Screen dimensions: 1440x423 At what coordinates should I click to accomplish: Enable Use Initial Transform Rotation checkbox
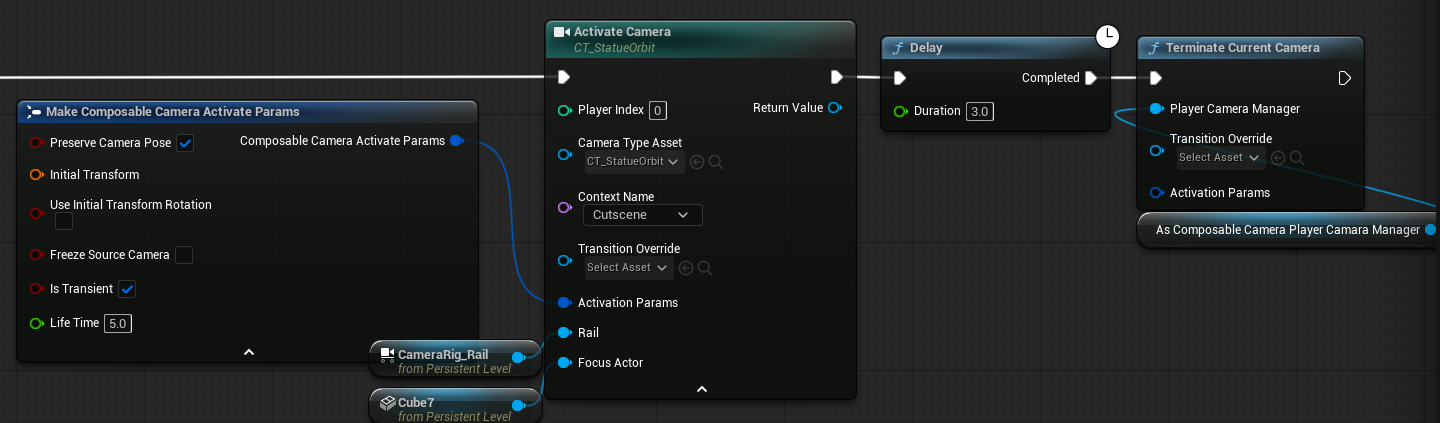pyautogui.click(x=64, y=221)
